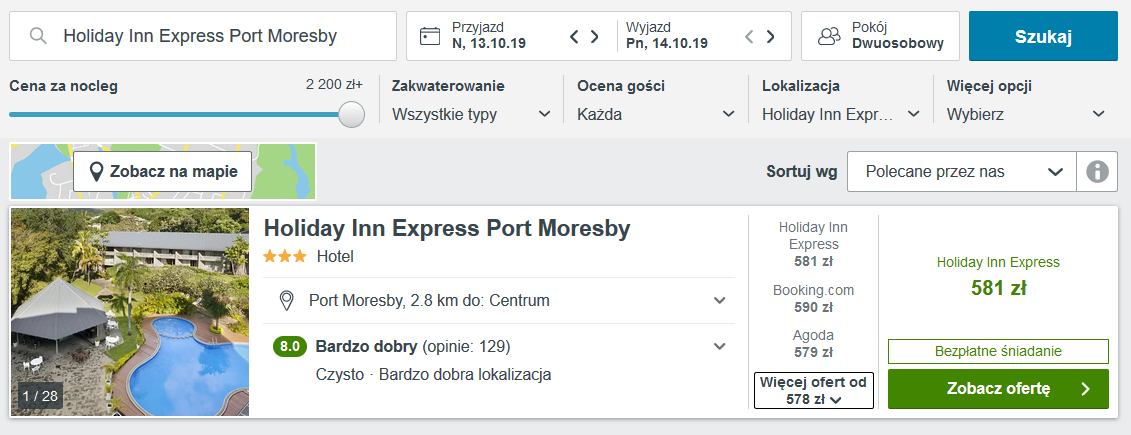Open the hotel pool photo thumbnail

point(130,312)
